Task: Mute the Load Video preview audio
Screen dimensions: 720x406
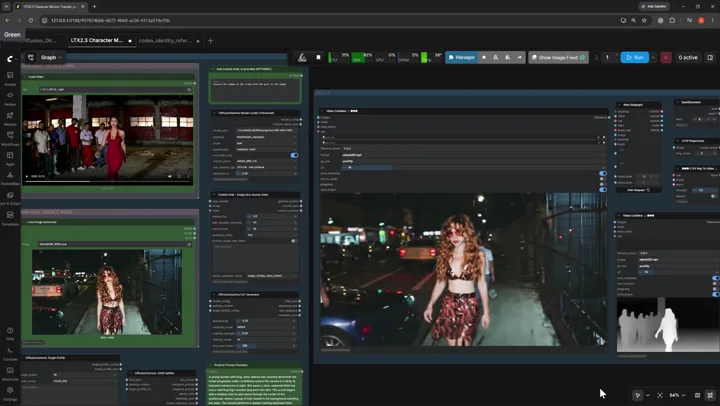Action: pyautogui.click(x=169, y=176)
